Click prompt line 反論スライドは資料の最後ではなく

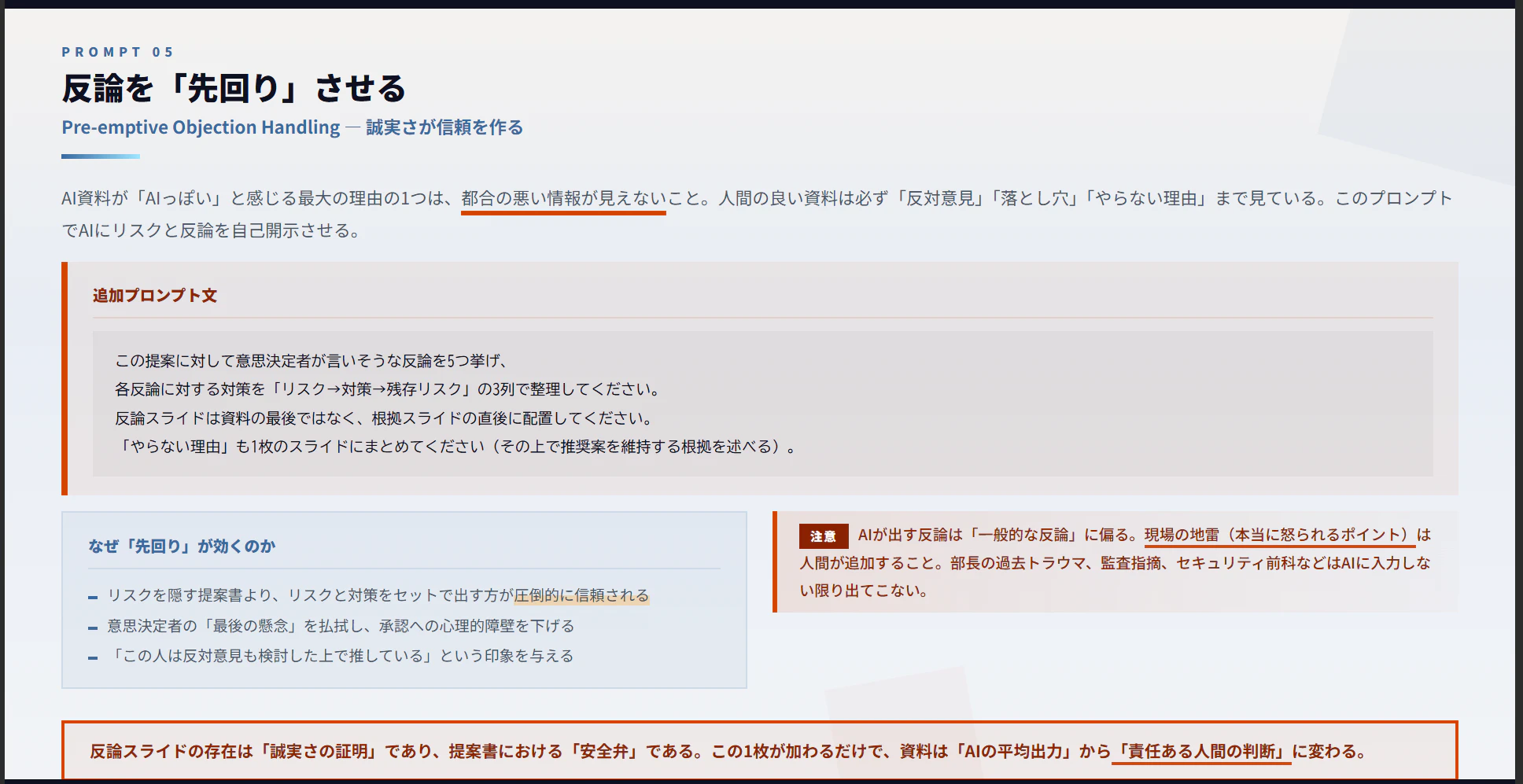(x=384, y=418)
